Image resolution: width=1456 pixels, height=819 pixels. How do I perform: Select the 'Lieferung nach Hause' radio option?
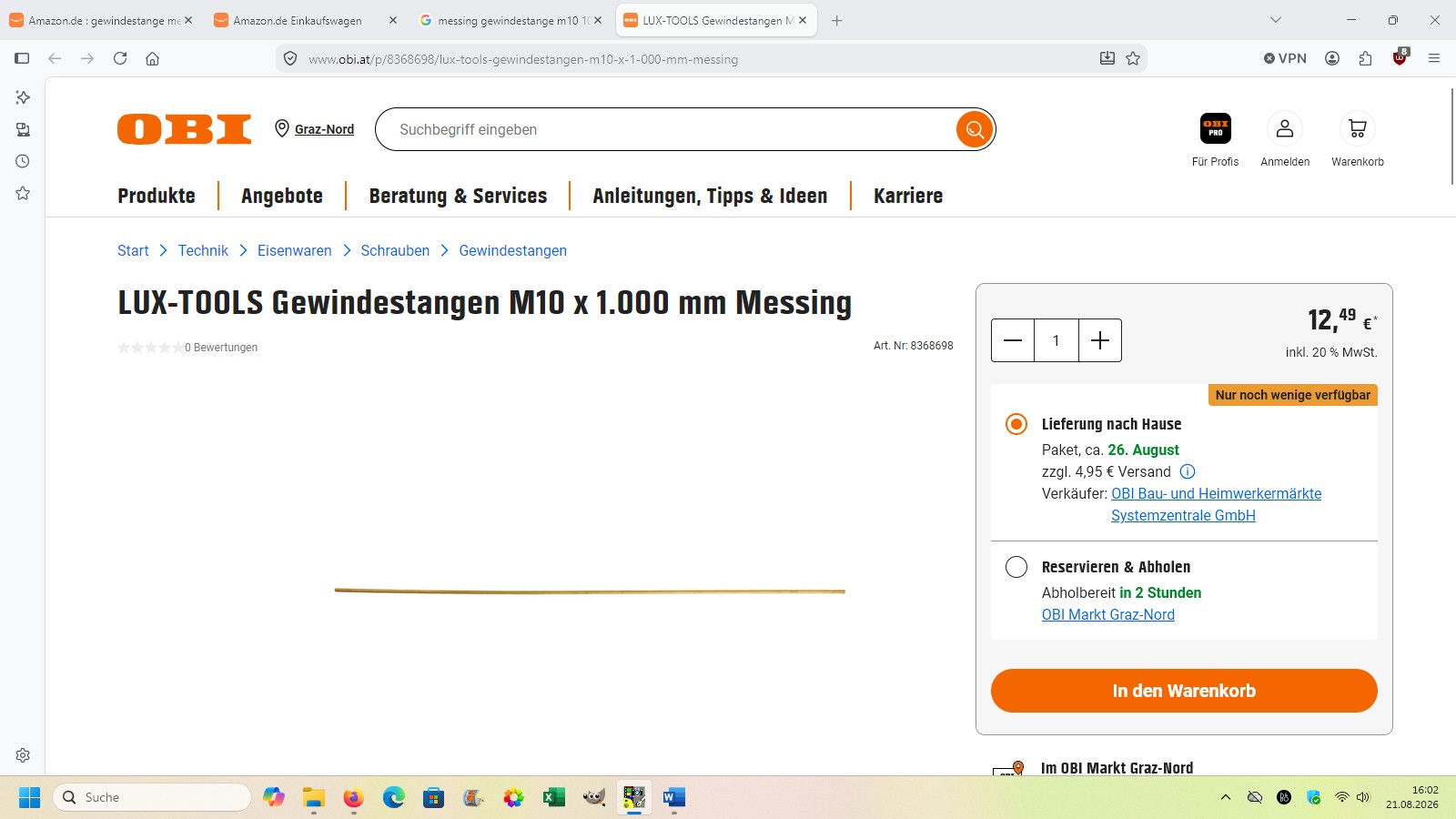click(x=1016, y=424)
